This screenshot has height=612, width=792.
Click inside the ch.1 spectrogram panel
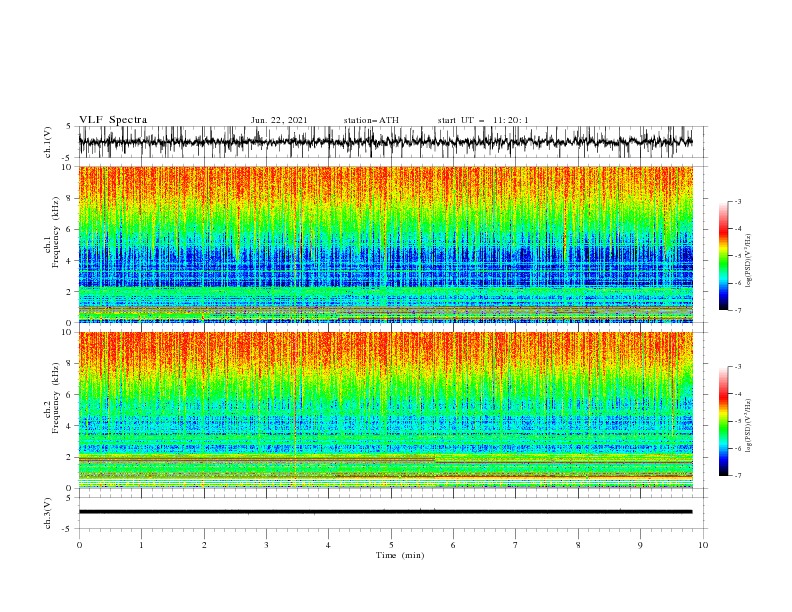(x=385, y=244)
